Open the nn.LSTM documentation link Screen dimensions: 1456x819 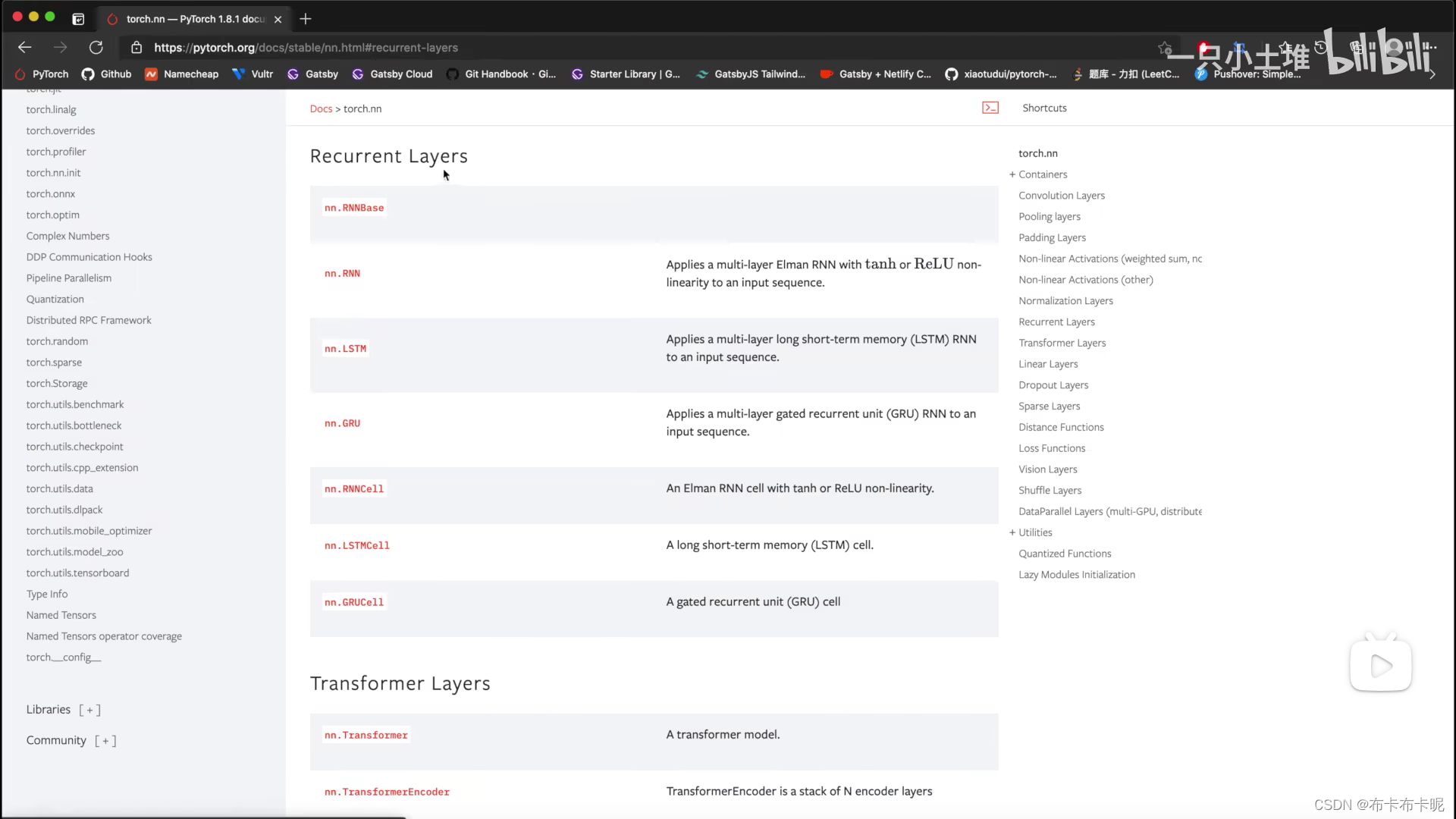(345, 349)
